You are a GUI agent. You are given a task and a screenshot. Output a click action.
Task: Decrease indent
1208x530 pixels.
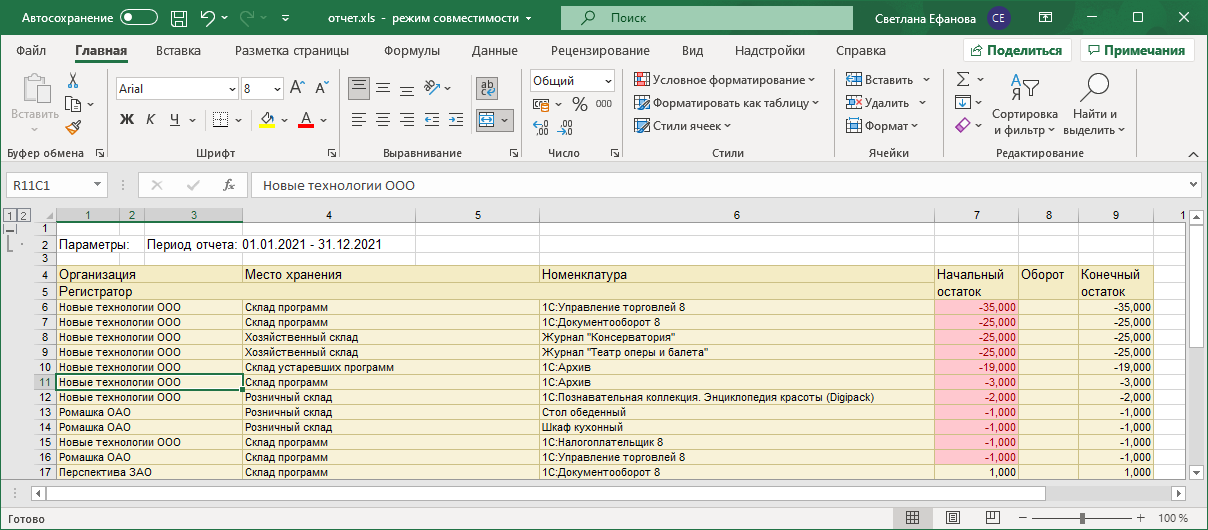coord(434,120)
